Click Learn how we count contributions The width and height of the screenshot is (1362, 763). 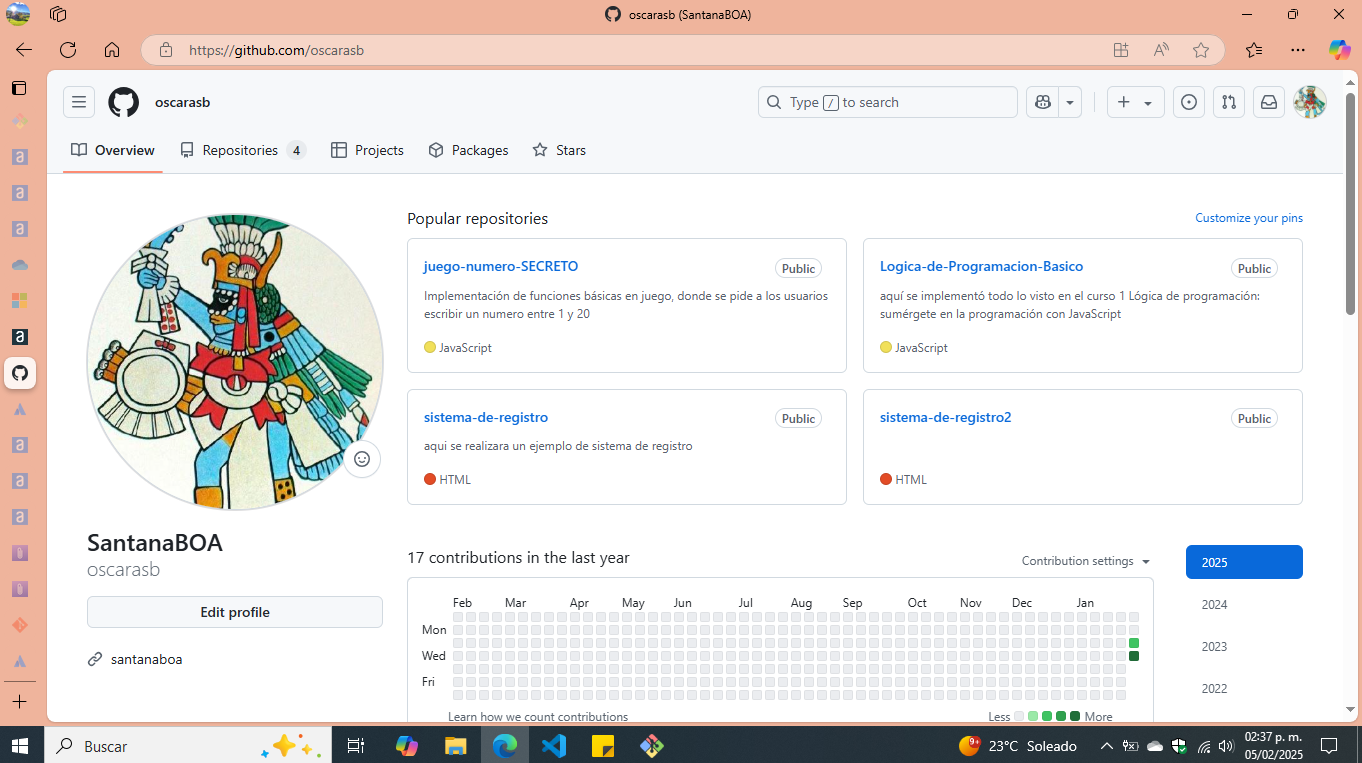[x=538, y=717]
